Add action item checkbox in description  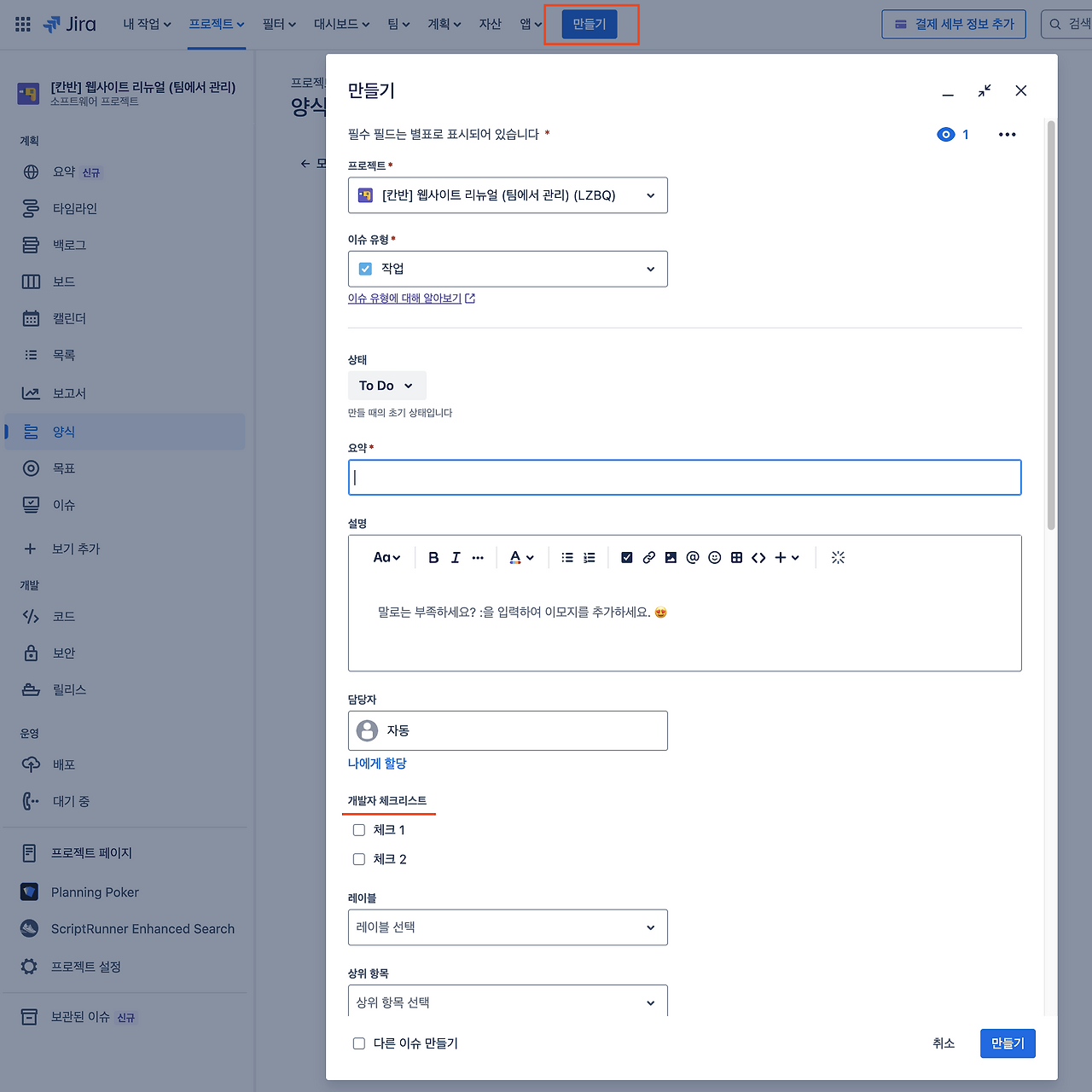pyautogui.click(x=627, y=557)
